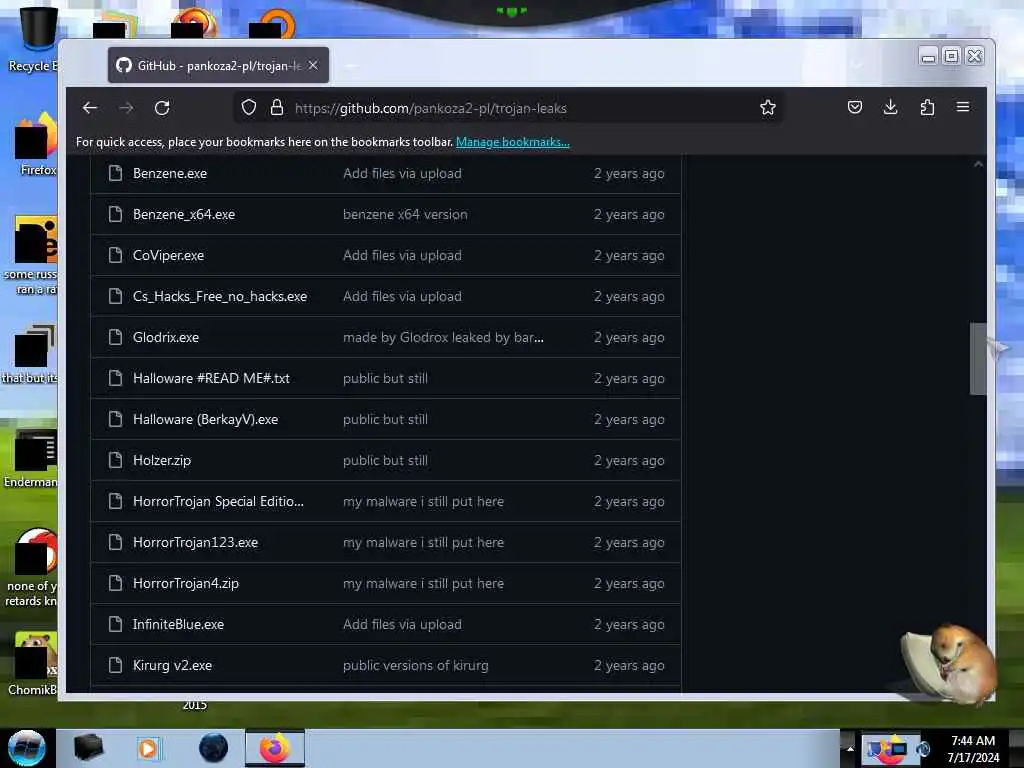Image resolution: width=1024 pixels, height=768 pixels.
Task: Open Holzer.zip file entry
Action: click(x=162, y=461)
